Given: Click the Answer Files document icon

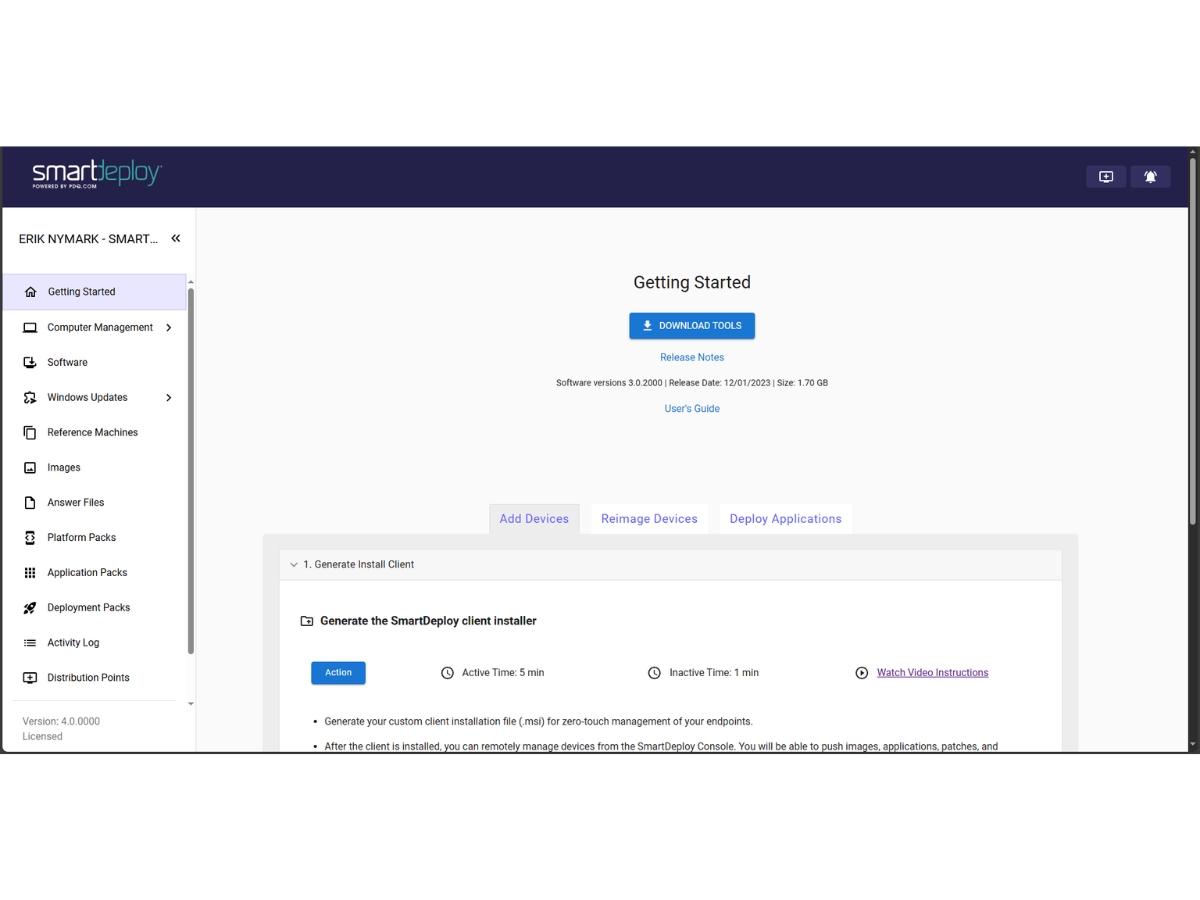Looking at the screenshot, I should pos(30,502).
